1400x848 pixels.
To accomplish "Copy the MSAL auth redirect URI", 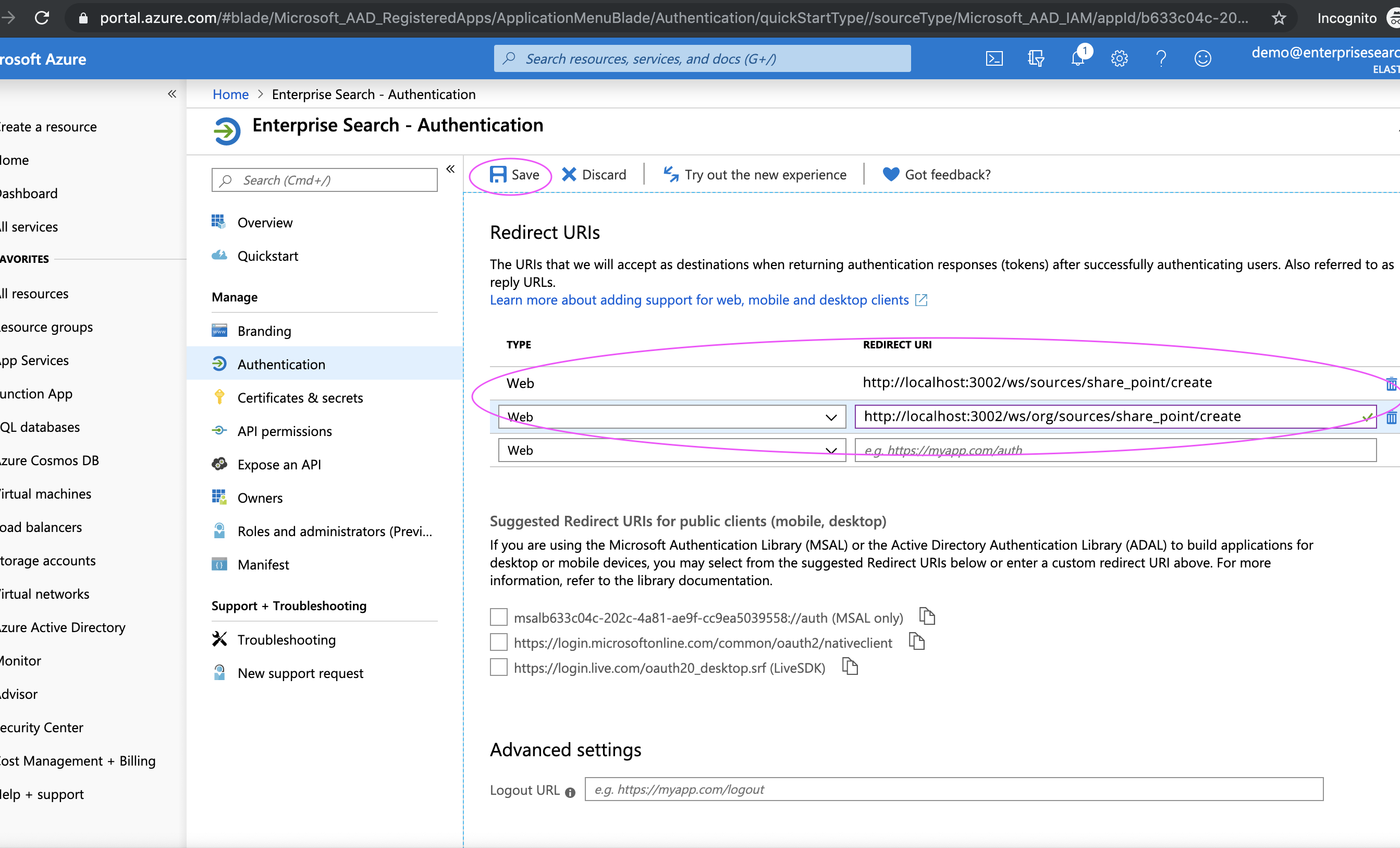I will [927, 616].
